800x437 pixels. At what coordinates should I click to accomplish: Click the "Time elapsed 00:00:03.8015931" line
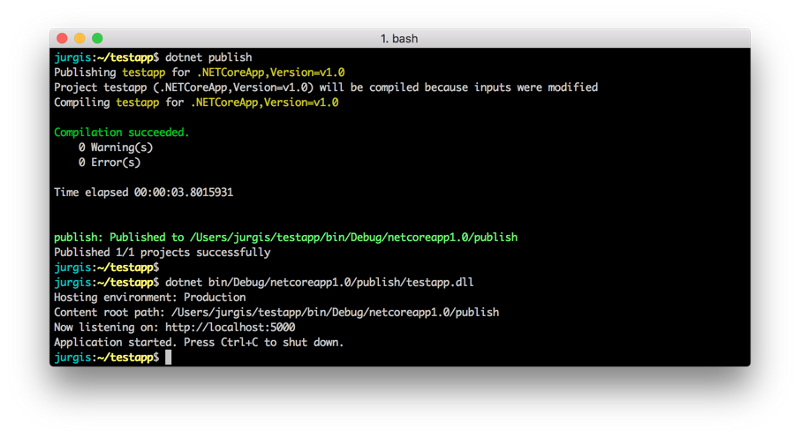143,192
